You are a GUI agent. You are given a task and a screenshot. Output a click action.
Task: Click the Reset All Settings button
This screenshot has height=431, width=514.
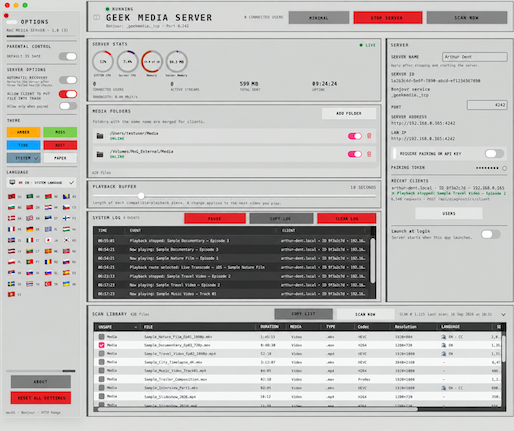[41, 398]
